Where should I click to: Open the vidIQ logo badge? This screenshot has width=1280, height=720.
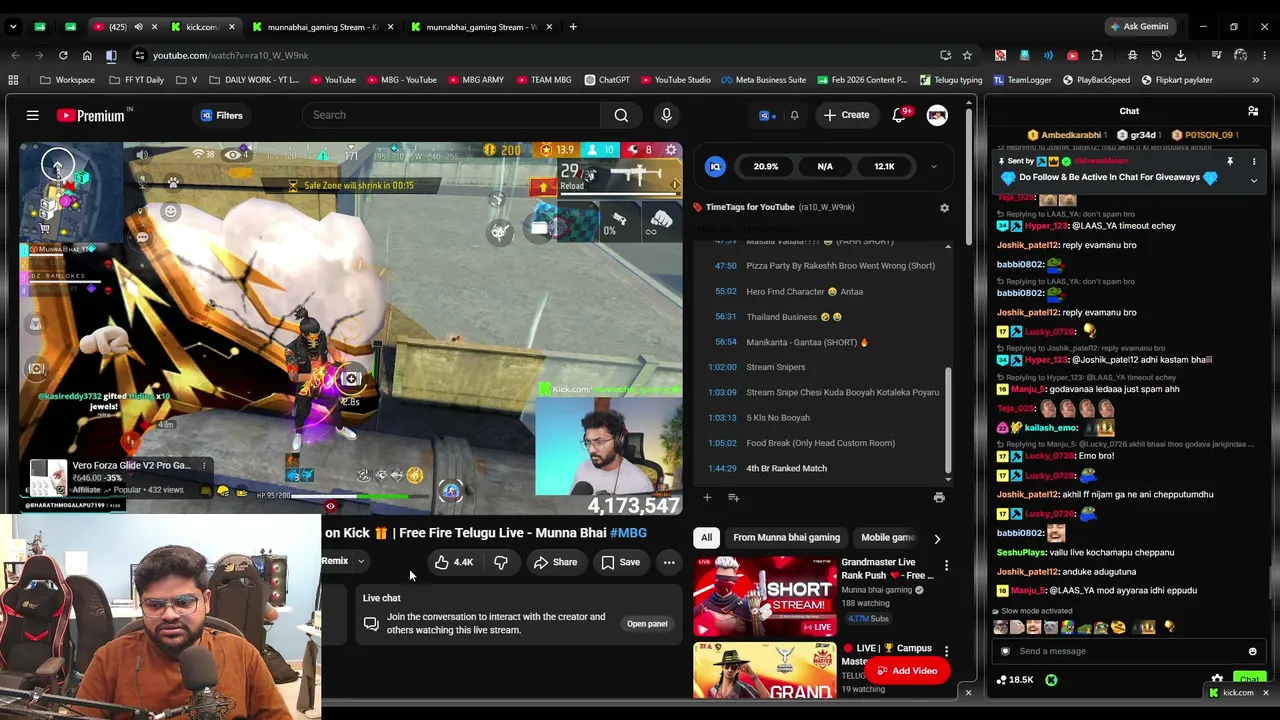pos(715,167)
